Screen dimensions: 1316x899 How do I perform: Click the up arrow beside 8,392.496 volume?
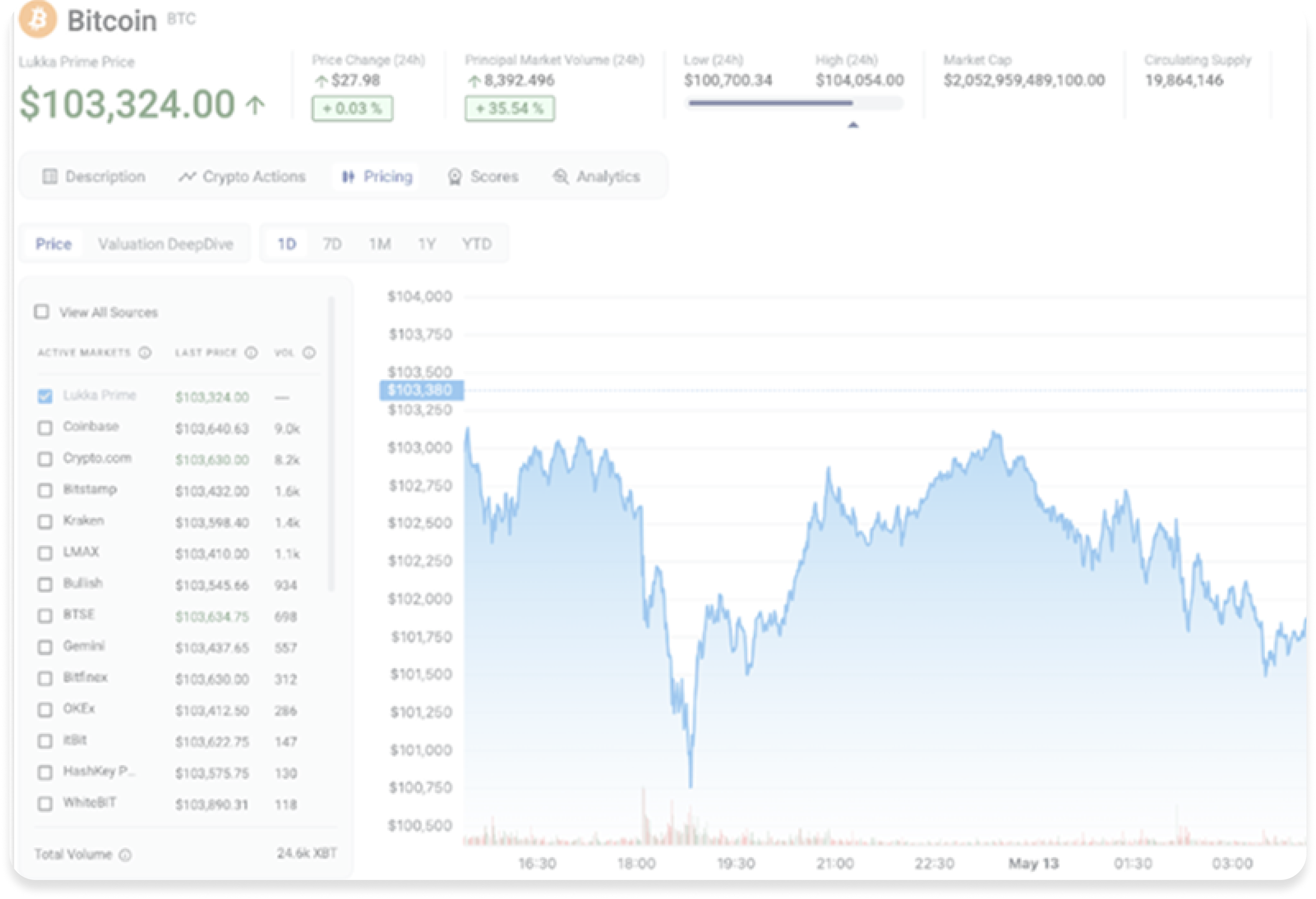[x=474, y=81]
